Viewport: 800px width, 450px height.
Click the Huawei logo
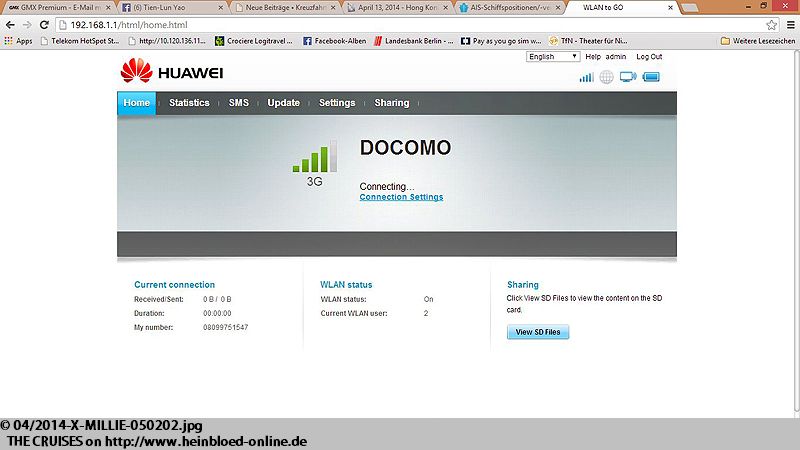pyautogui.click(x=172, y=71)
